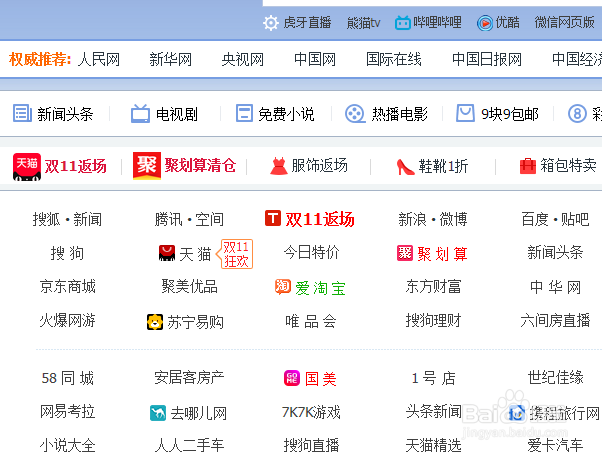The width and height of the screenshot is (602, 454).
Task: Visit 央视网 link
Action: pyautogui.click(x=243, y=59)
